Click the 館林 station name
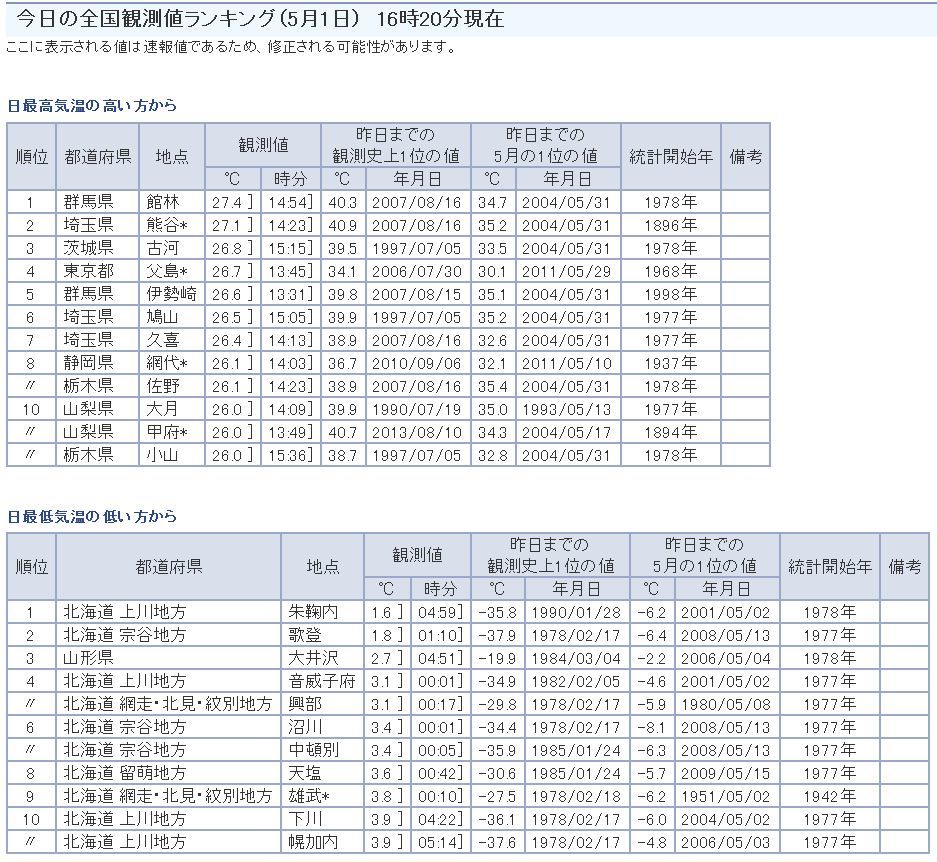 coord(163,202)
